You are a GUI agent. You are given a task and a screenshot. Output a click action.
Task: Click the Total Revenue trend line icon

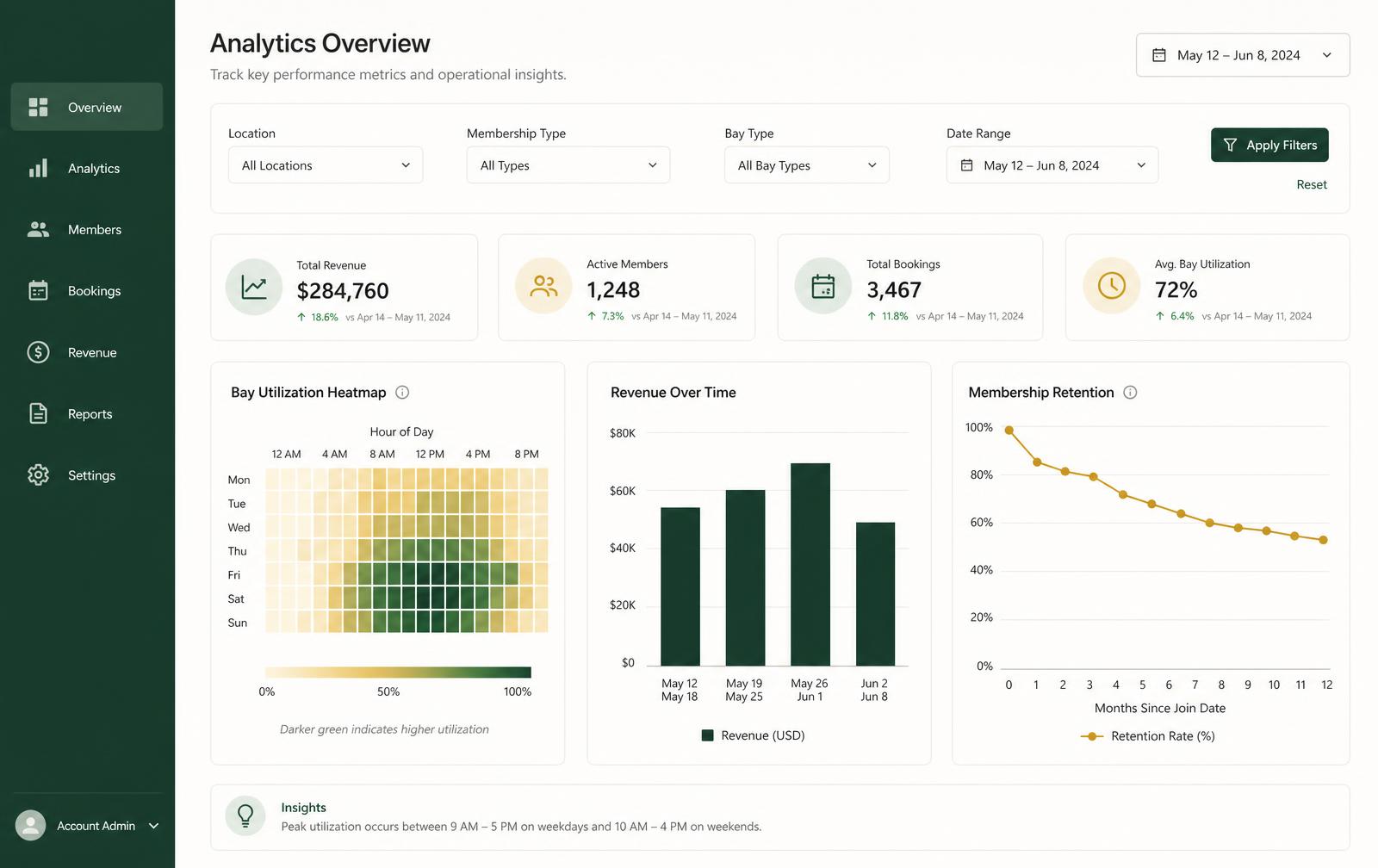coord(254,287)
